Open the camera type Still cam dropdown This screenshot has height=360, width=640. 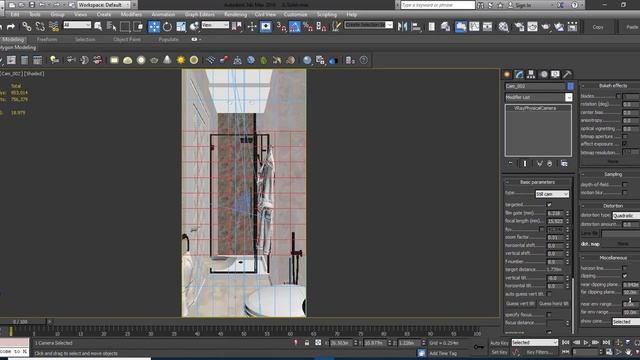pos(552,194)
